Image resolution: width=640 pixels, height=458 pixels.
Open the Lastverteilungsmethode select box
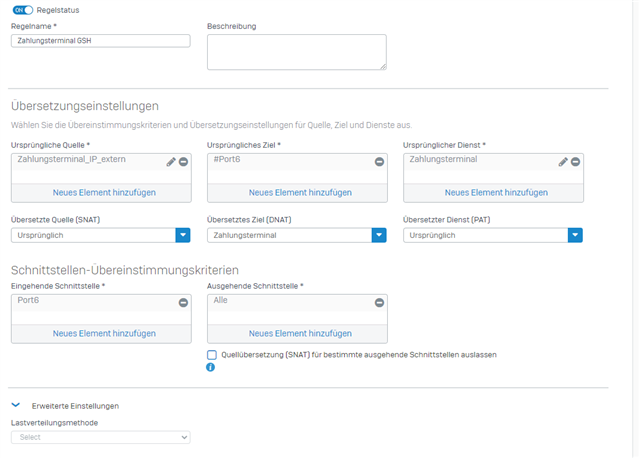coord(101,437)
